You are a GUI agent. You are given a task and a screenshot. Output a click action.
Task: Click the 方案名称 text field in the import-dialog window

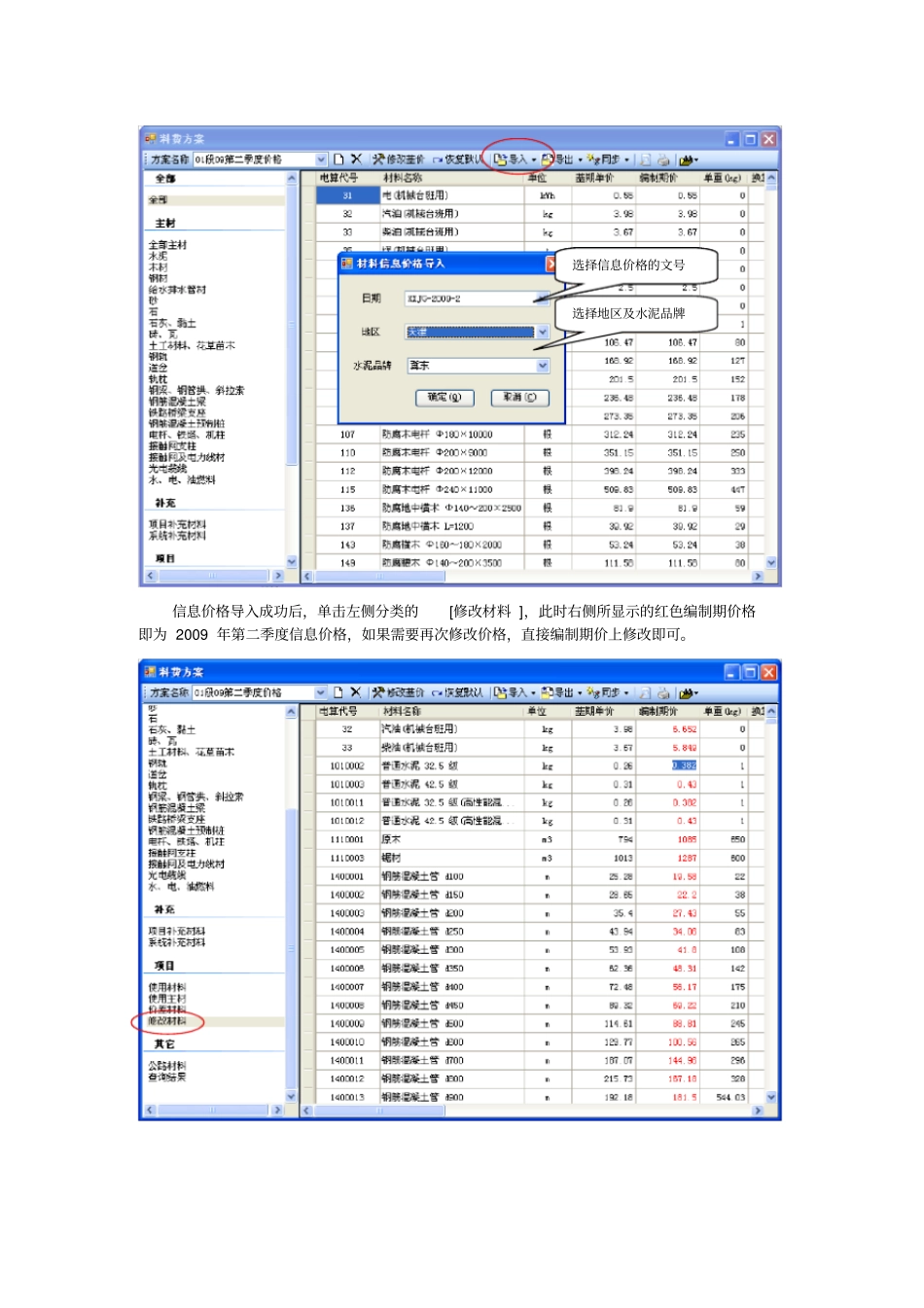click(x=253, y=159)
